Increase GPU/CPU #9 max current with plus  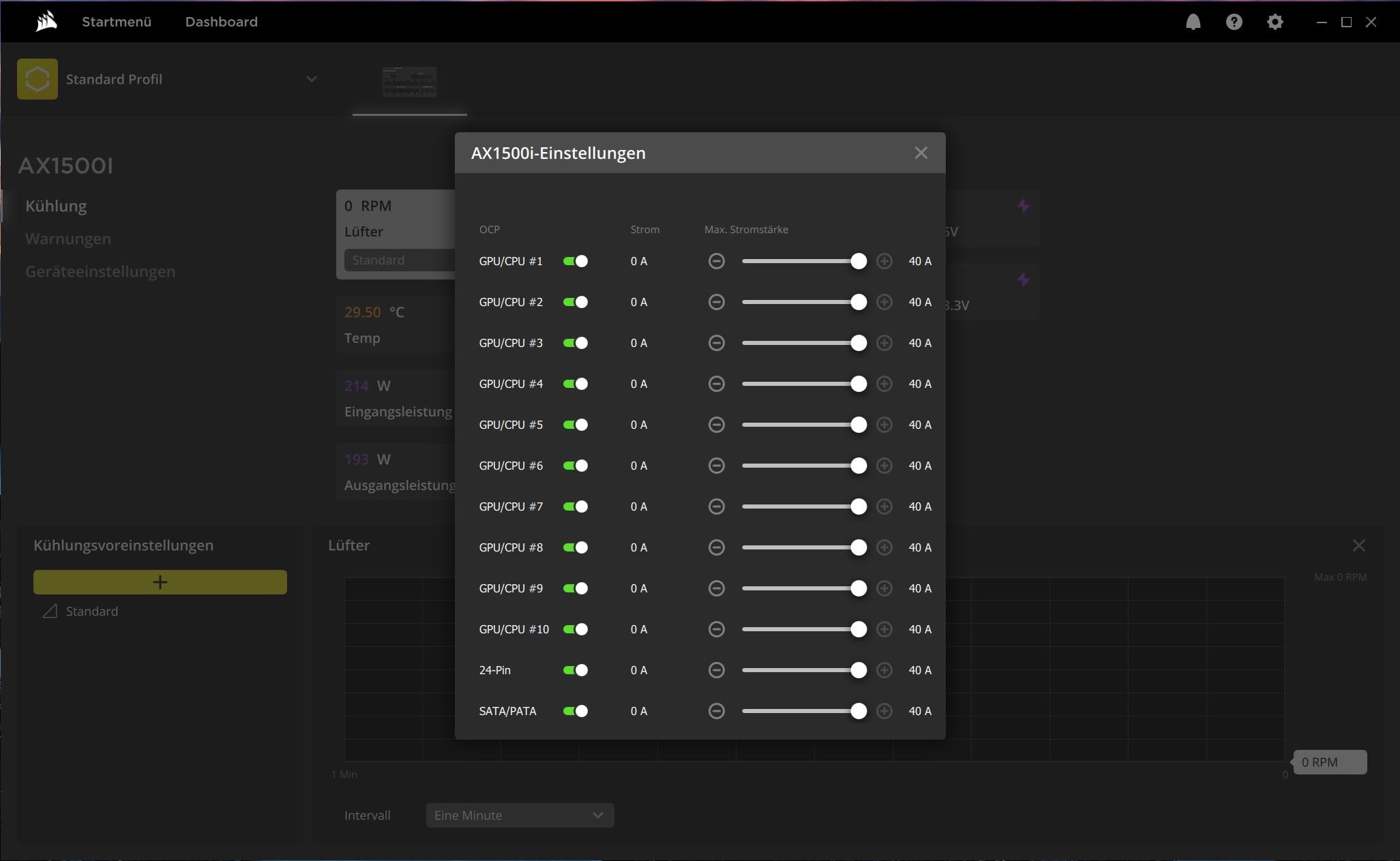tap(884, 588)
